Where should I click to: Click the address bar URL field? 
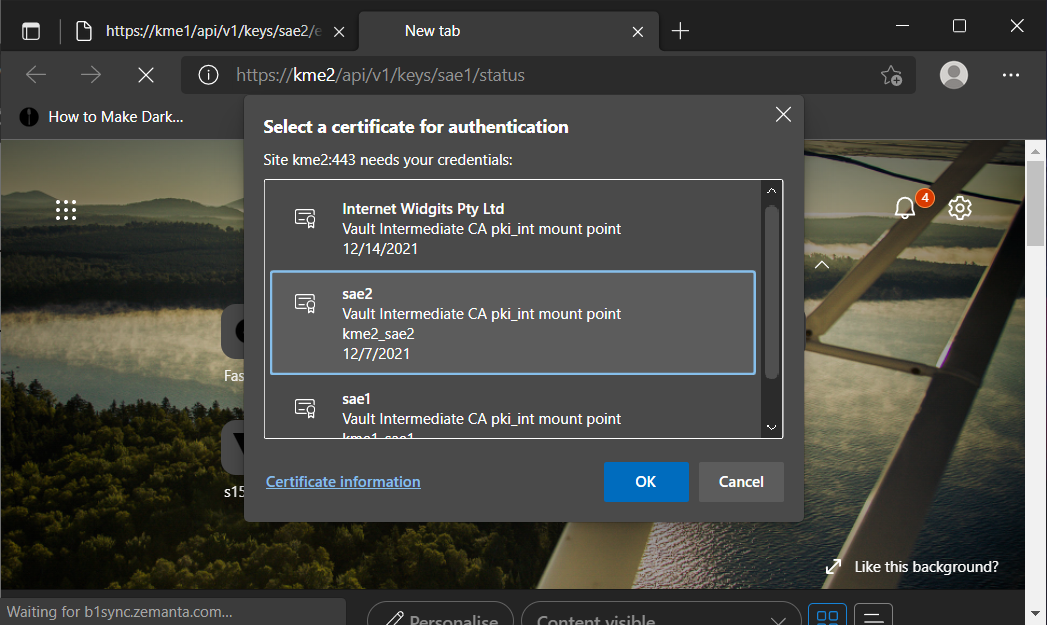click(548, 75)
